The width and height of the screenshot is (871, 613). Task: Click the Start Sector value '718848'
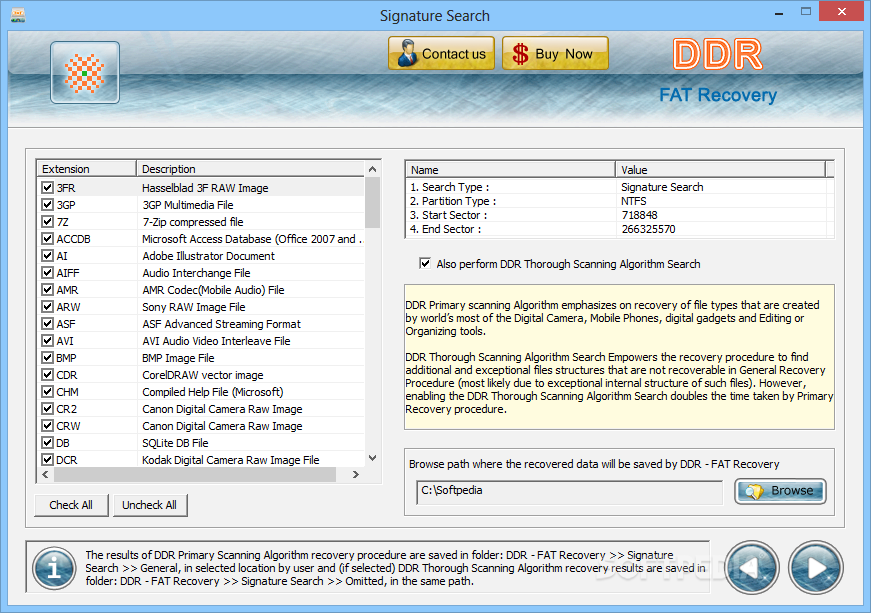tap(639, 215)
